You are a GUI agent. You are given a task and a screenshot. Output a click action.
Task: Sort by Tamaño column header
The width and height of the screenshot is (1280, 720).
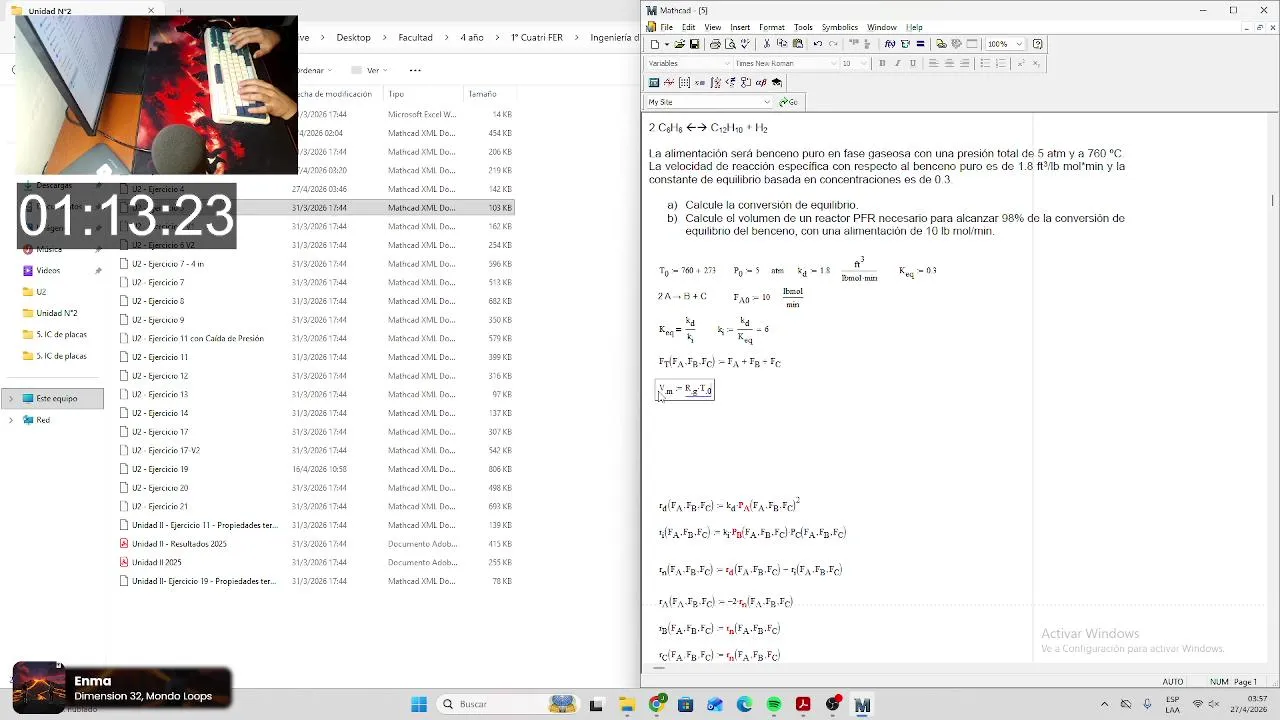coord(482,94)
